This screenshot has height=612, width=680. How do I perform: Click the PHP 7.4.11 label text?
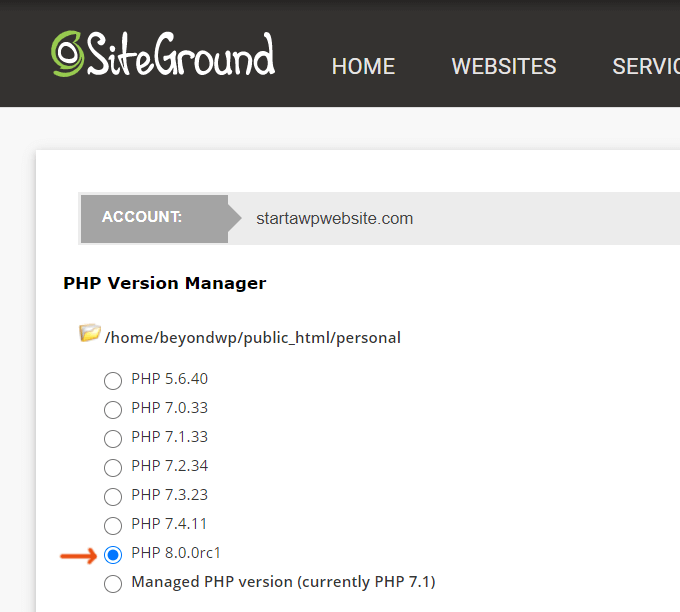coord(169,524)
